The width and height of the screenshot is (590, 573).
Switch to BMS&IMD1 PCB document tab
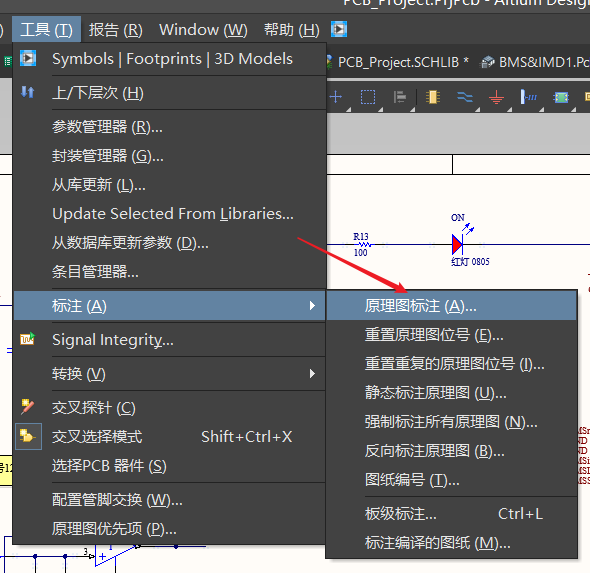tap(535, 62)
